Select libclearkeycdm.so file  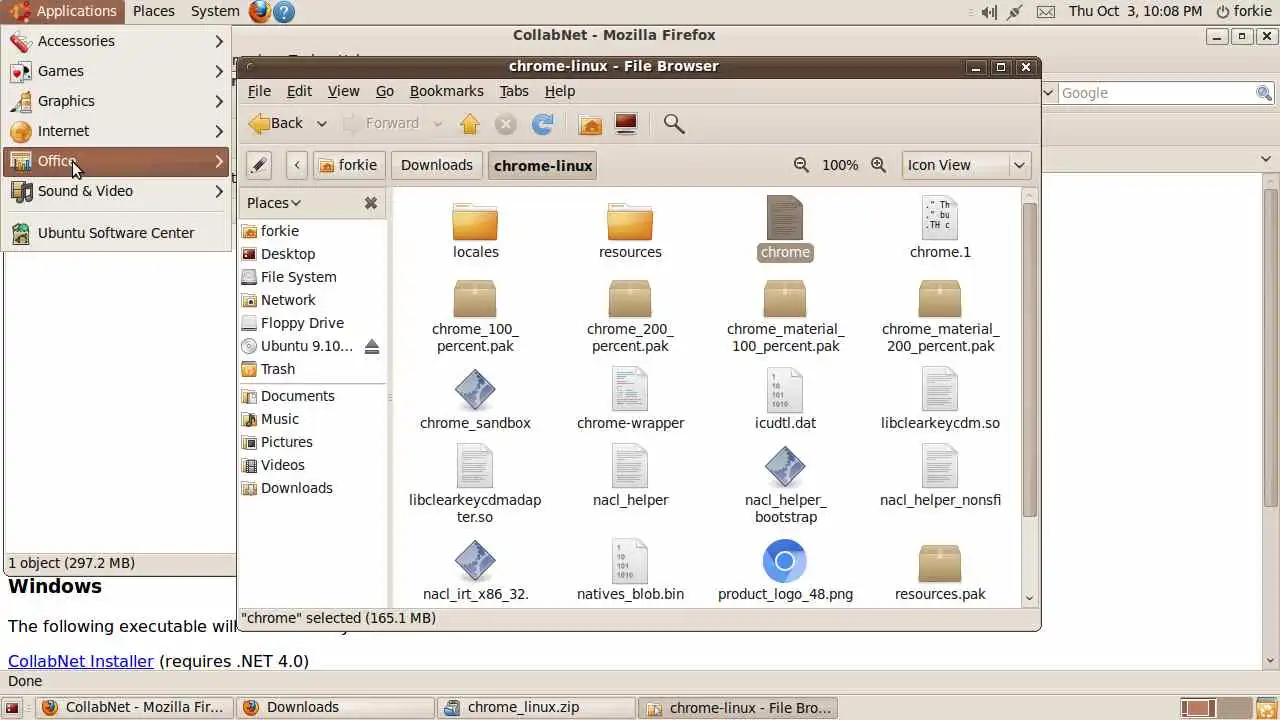pyautogui.click(x=940, y=400)
